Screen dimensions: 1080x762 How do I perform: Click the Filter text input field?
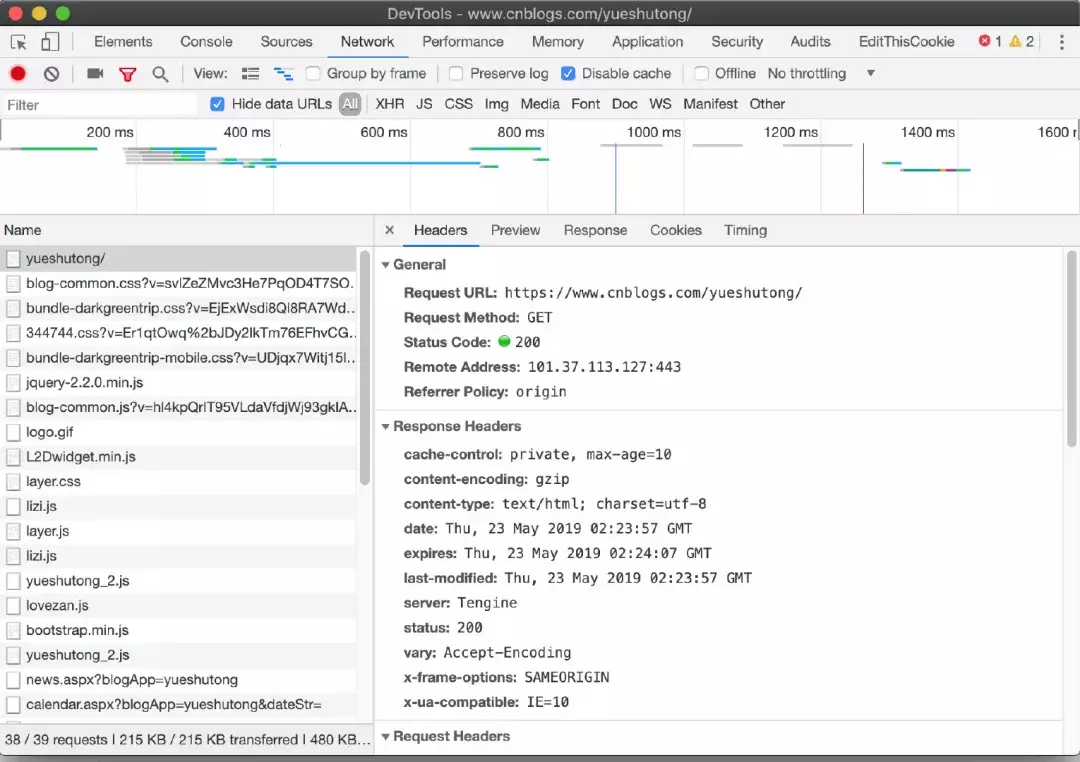pyautogui.click(x=100, y=105)
